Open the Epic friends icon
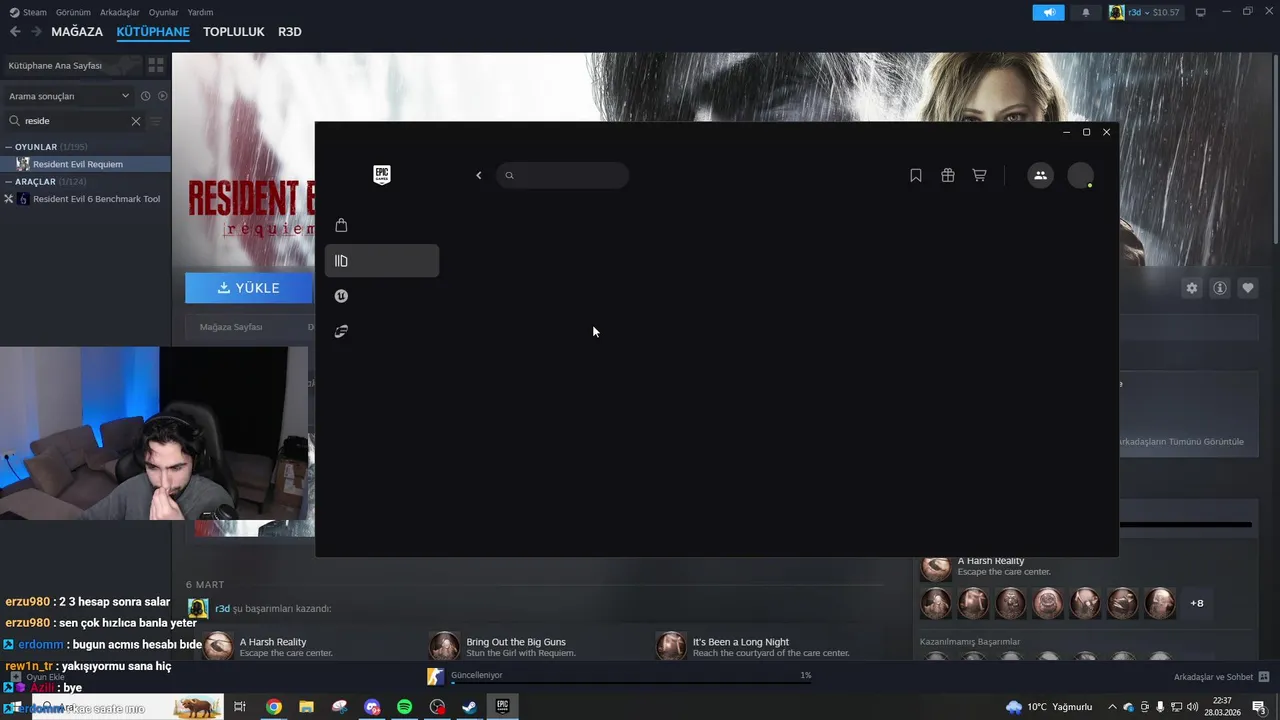This screenshot has height=720, width=1280. 1040,175
